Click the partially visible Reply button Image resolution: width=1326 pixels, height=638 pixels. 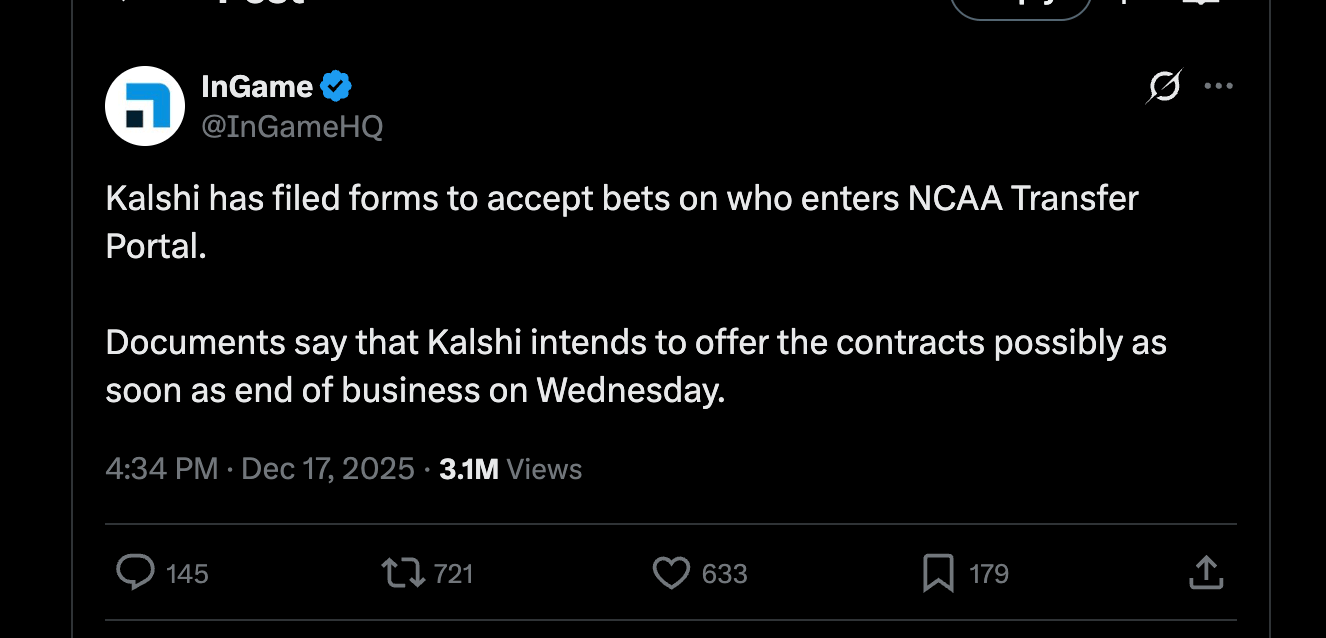tap(1020, 6)
